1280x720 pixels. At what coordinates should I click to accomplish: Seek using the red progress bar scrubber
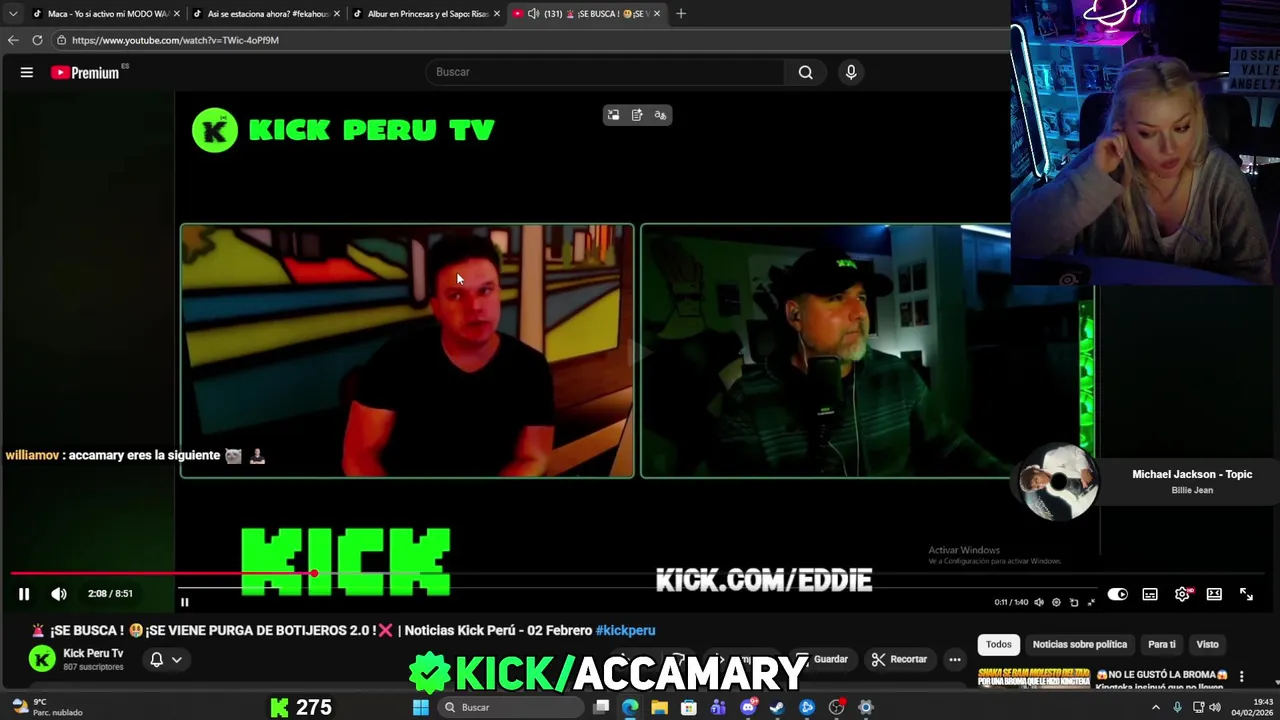coord(314,573)
